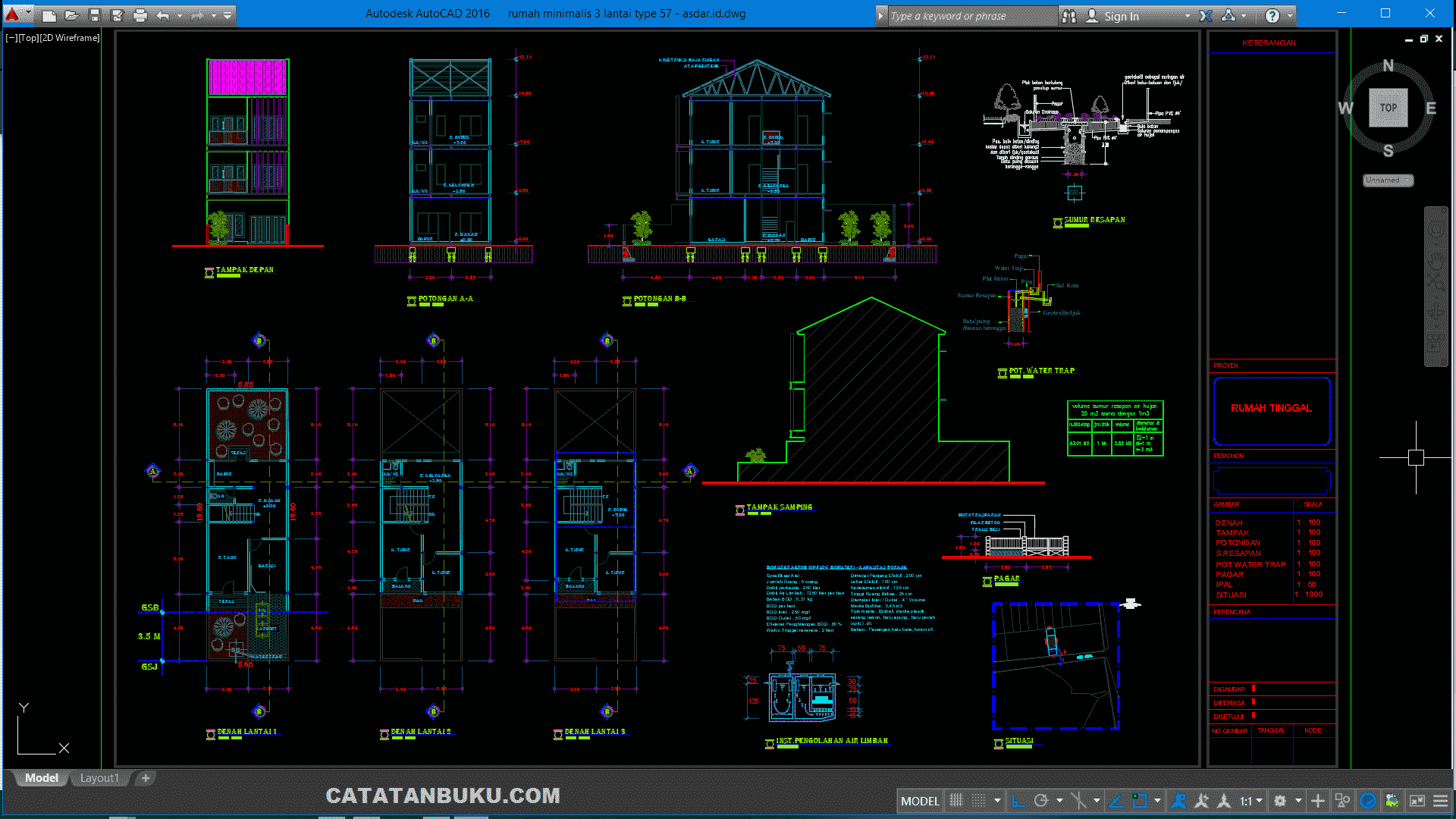Viewport: 1456px width, 819px height.
Task: Click the [-] viewport controls label
Action: pyautogui.click(x=11, y=38)
